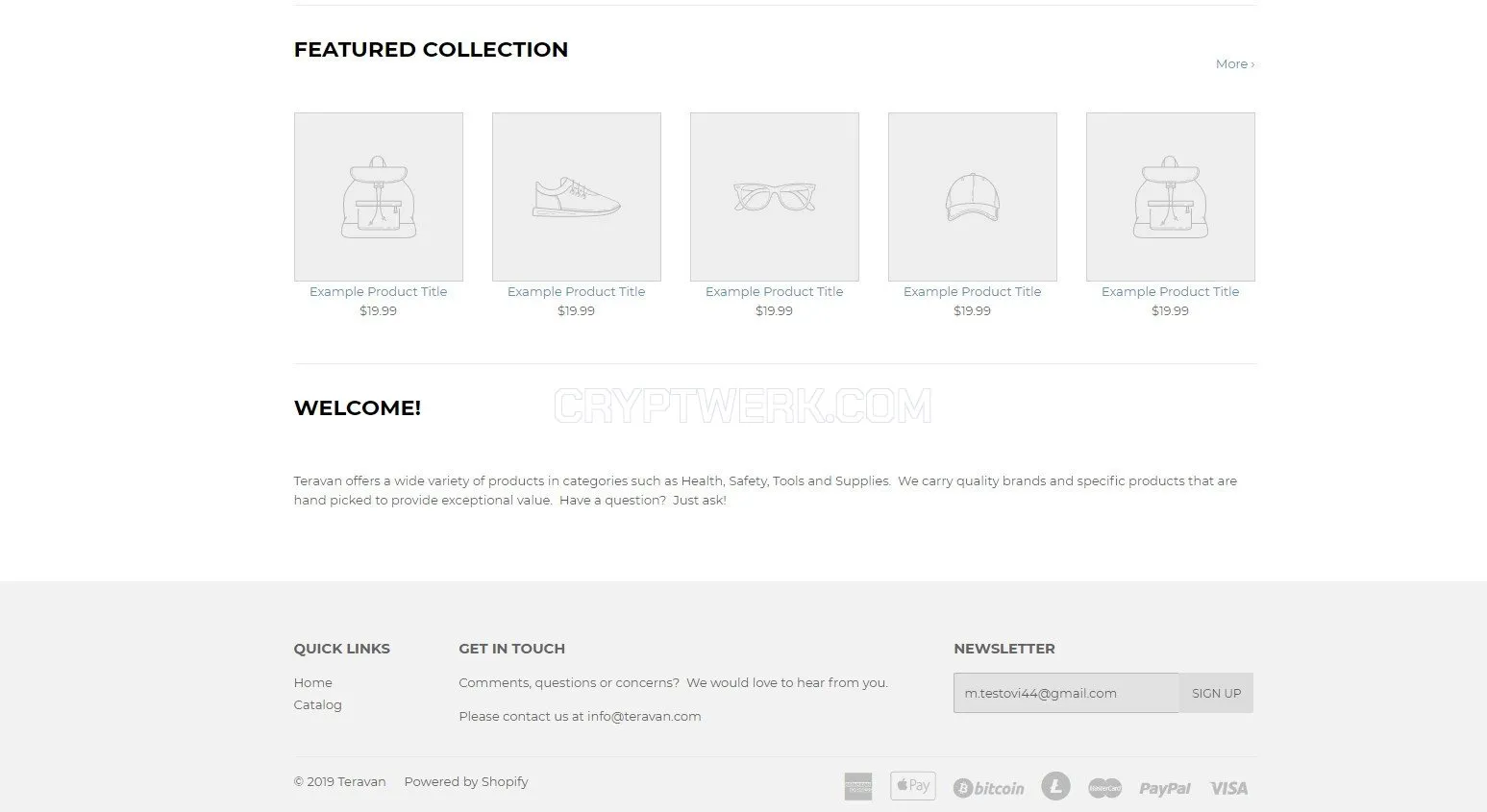Focus the newsletter email input field
The height and width of the screenshot is (812, 1487).
1066,693
